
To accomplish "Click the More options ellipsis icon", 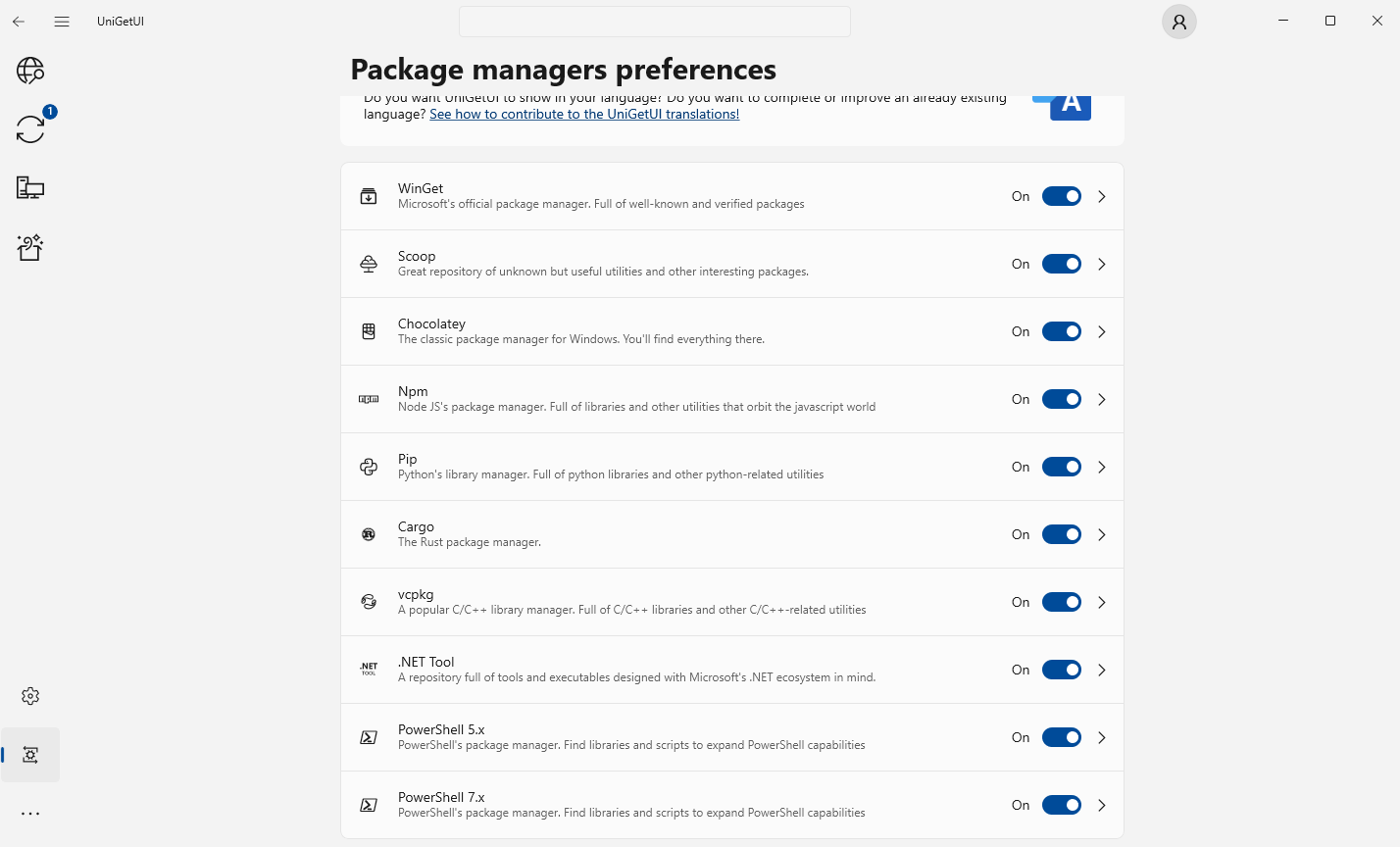I will click(x=30, y=814).
